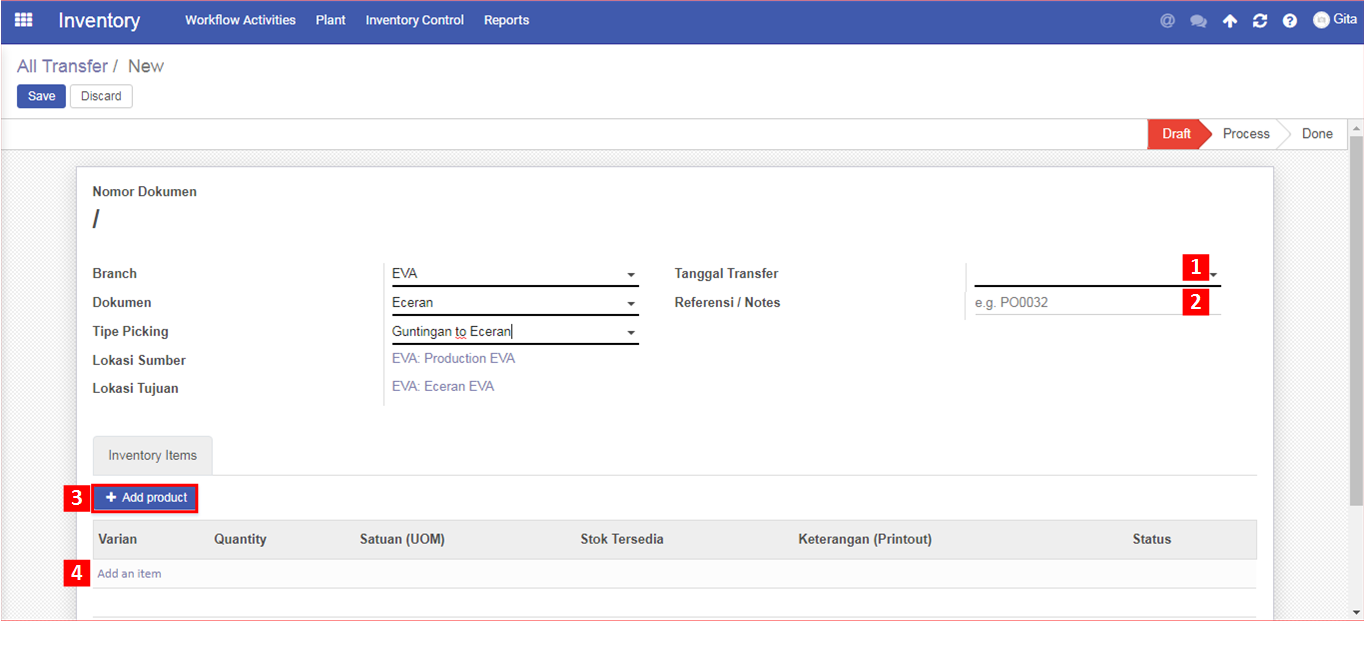The width and height of the screenshot is (1365, 653).
Task: Expand the Branch dropdown showing EVA
Action: click(x=514, y=274)
